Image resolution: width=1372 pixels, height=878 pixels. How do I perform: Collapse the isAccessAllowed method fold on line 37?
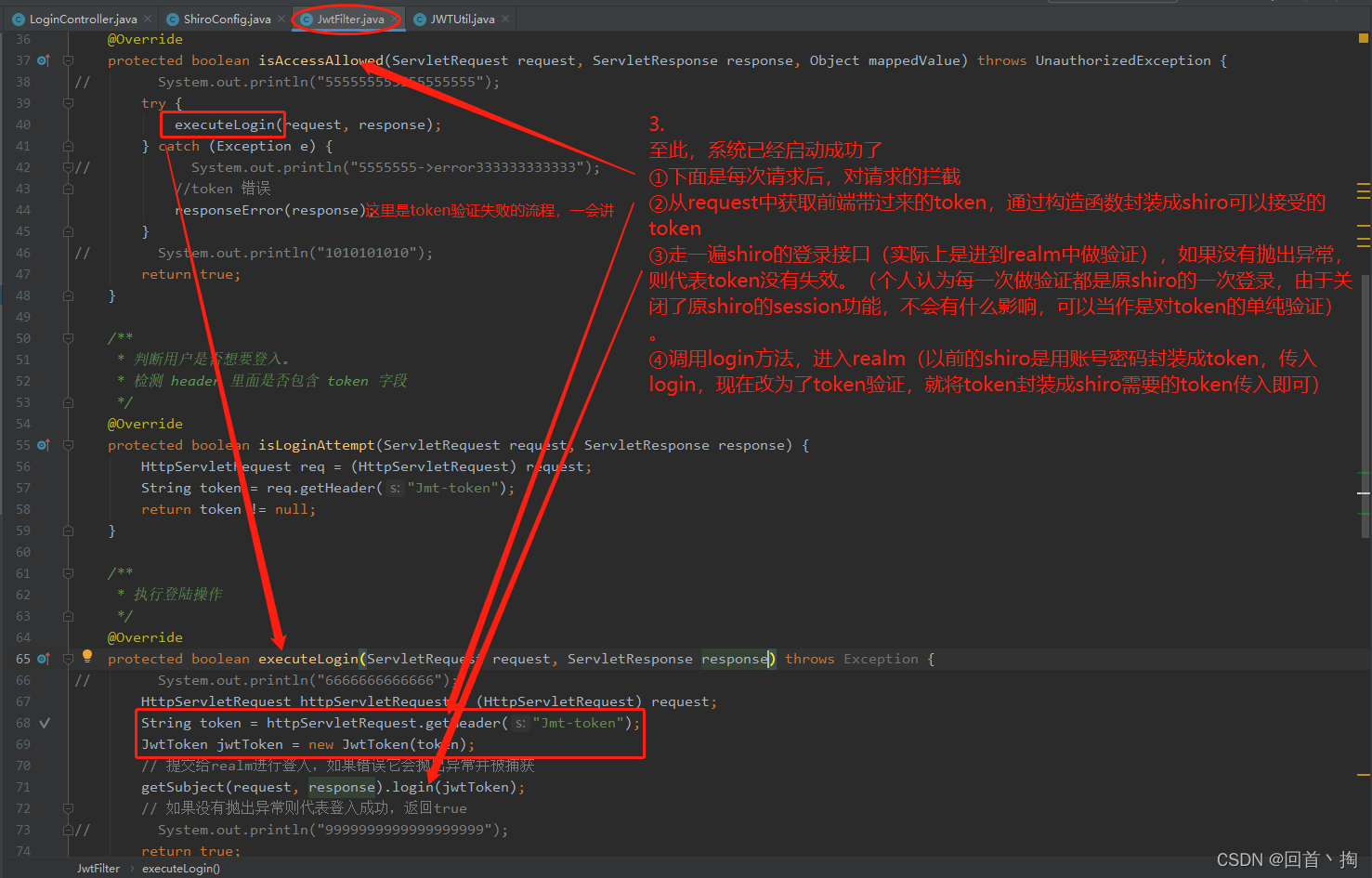tap(68, 60)
